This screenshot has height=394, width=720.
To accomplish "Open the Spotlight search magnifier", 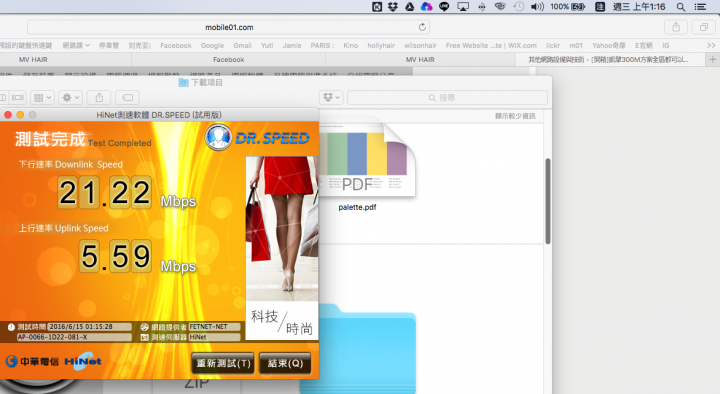I will point(681,7).
